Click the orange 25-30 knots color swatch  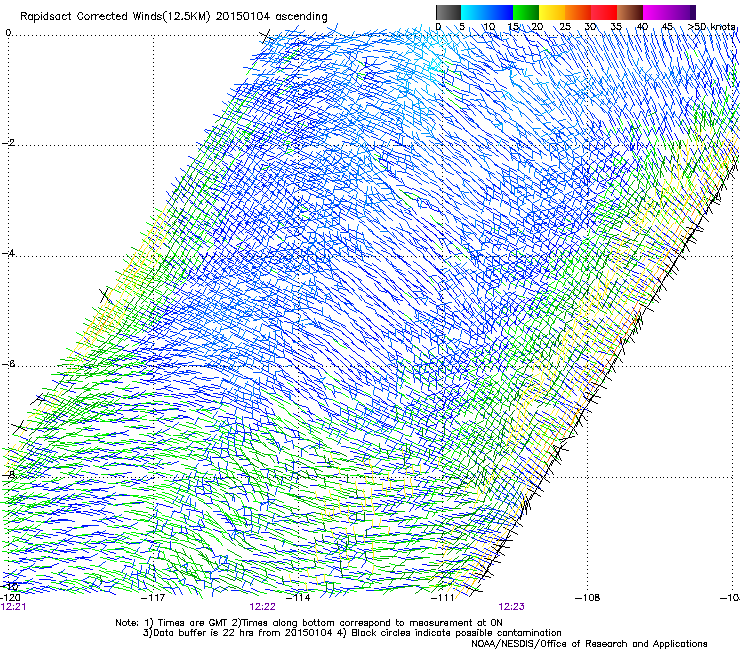pyautogui.click(x=578, y=12)
